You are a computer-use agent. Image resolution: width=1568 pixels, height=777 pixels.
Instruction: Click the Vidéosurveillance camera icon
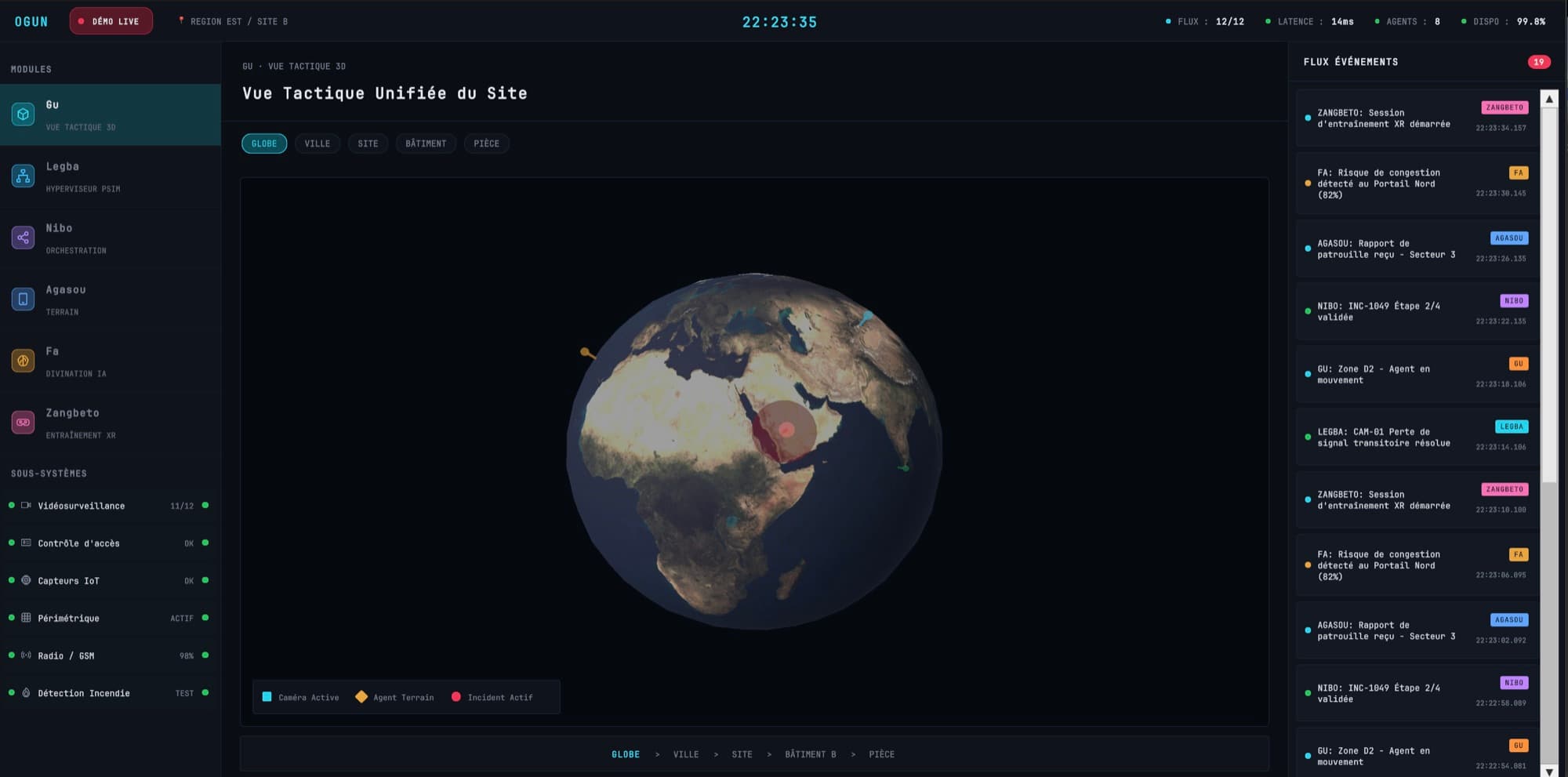tap(26, 506)
